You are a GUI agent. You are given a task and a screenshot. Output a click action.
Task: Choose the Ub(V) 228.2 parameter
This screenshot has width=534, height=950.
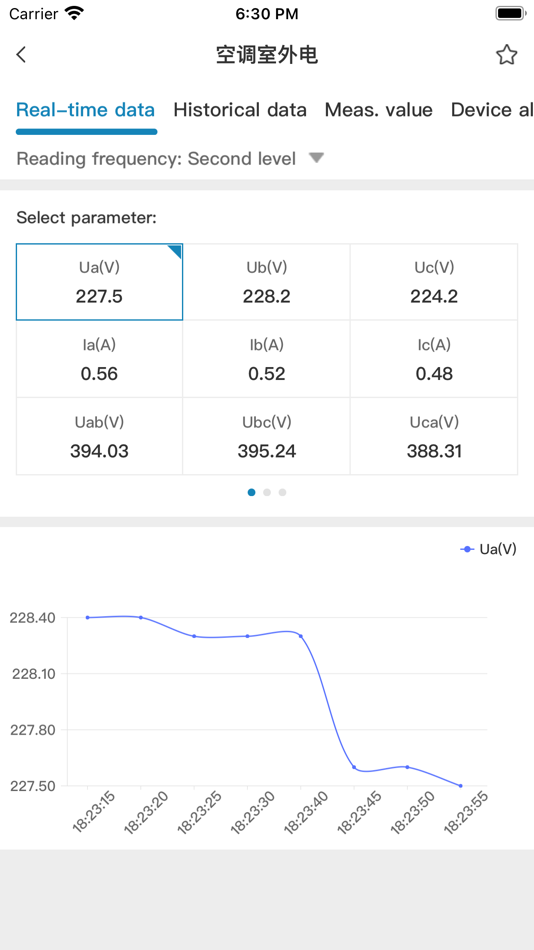click(x=267, y=282)
